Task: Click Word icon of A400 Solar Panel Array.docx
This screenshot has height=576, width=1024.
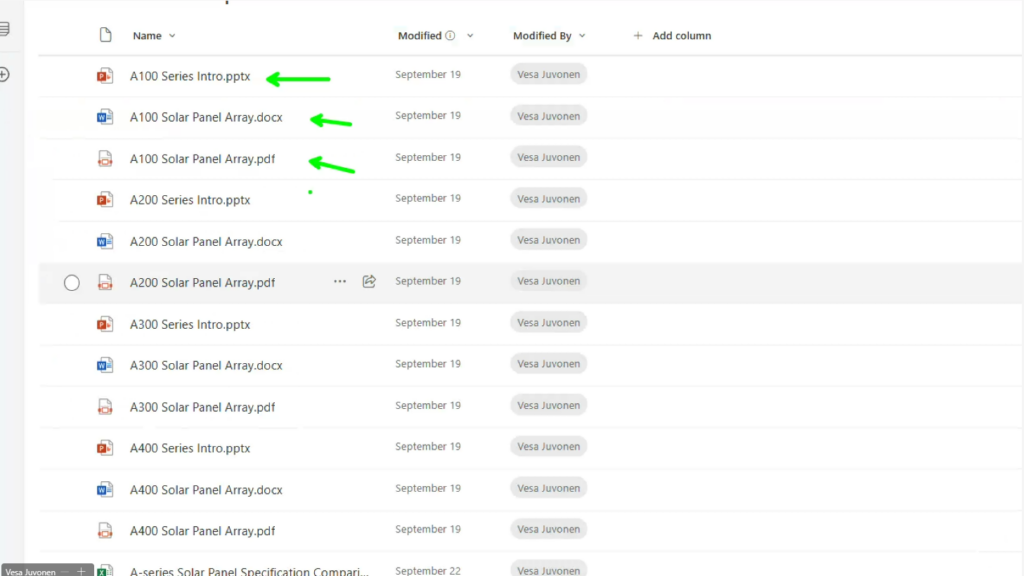Action: tap(104, 490)
